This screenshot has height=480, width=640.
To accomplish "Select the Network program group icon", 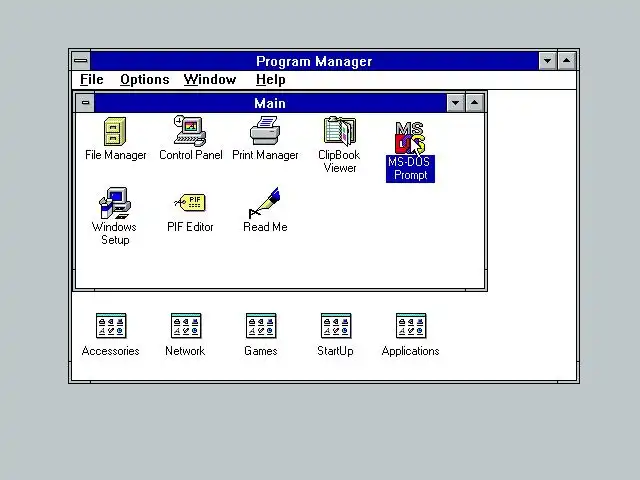I will click(186, 326).
